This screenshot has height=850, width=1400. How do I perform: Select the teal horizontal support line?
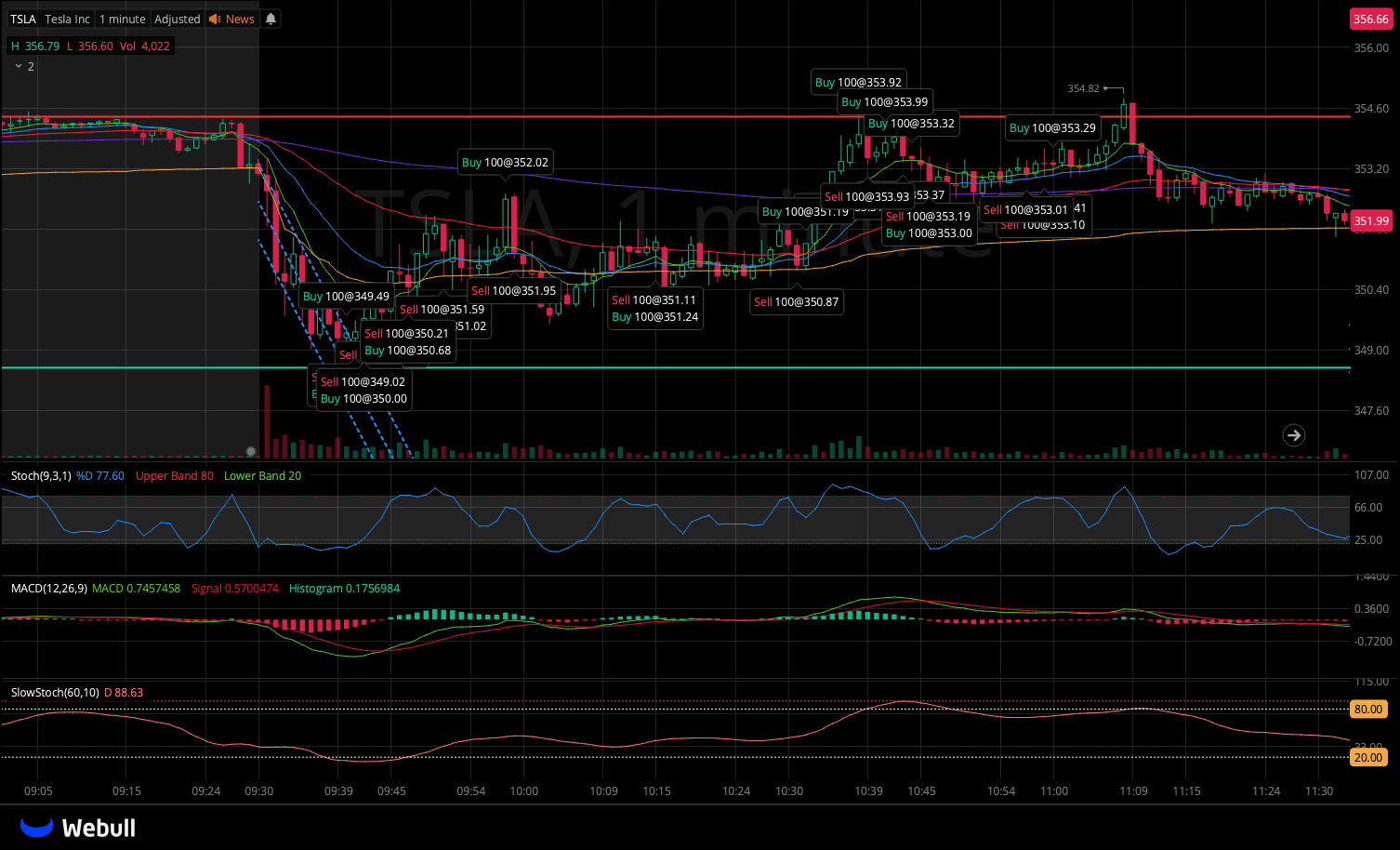pyautogui.click(x=676, y=367)
